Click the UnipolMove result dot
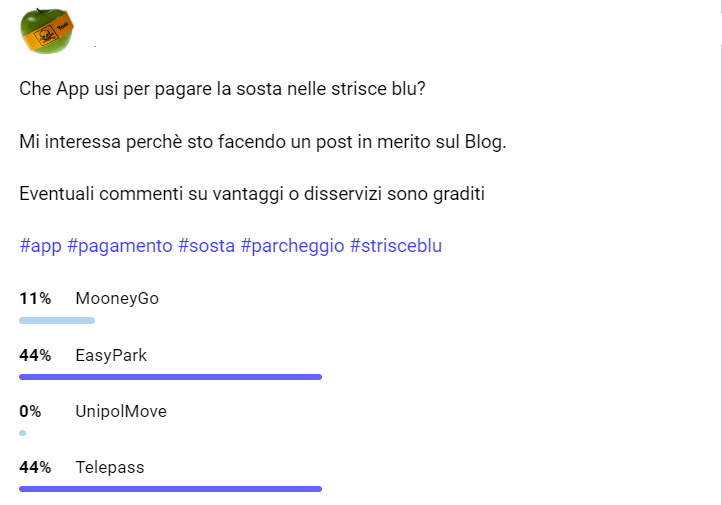This screenshot has width=722, height=505. tap(22, 433)
